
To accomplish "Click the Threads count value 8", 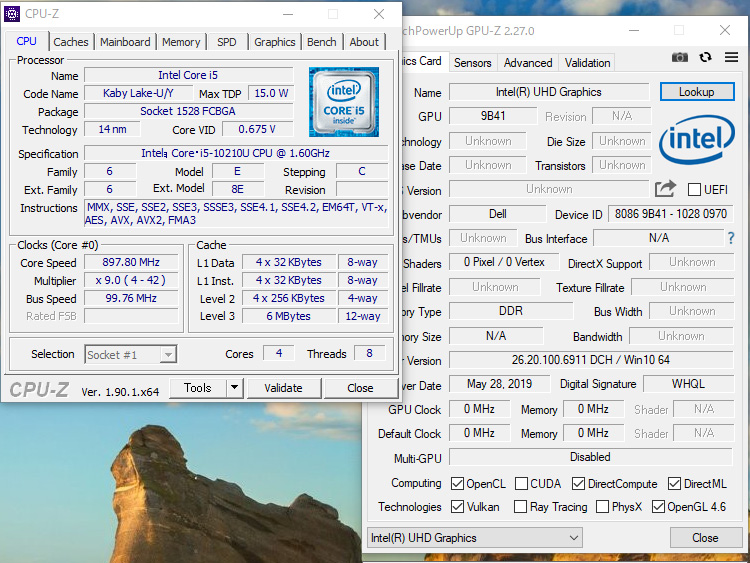I will [369, 353].
